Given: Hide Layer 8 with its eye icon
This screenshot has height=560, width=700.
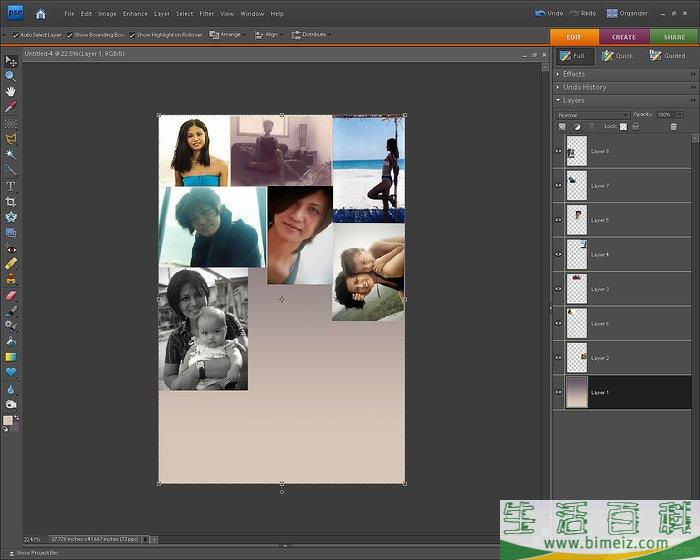Looking at the screenshot, I should click(x=558, y=151).
